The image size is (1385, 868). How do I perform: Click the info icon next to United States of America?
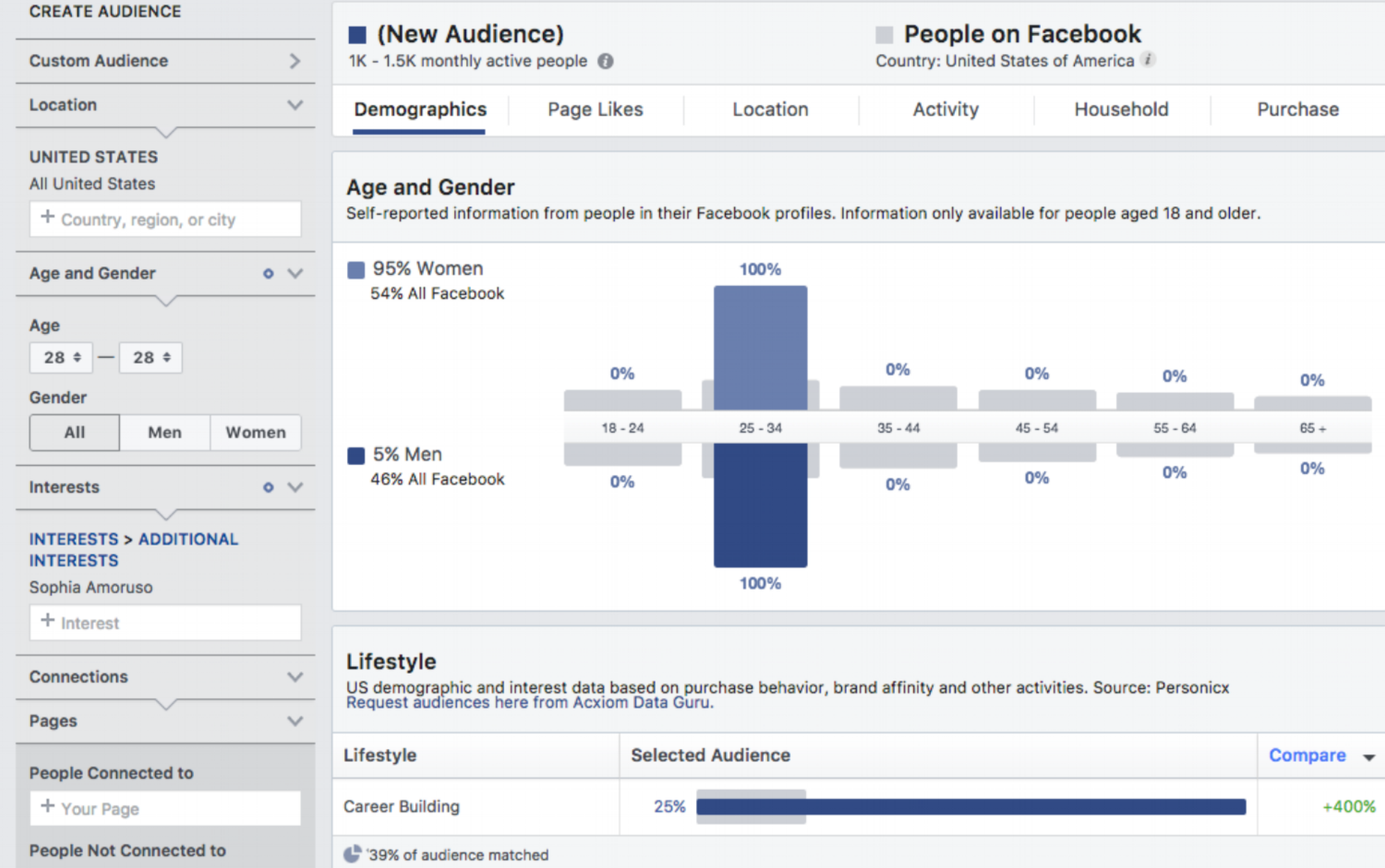[1147, 60]
